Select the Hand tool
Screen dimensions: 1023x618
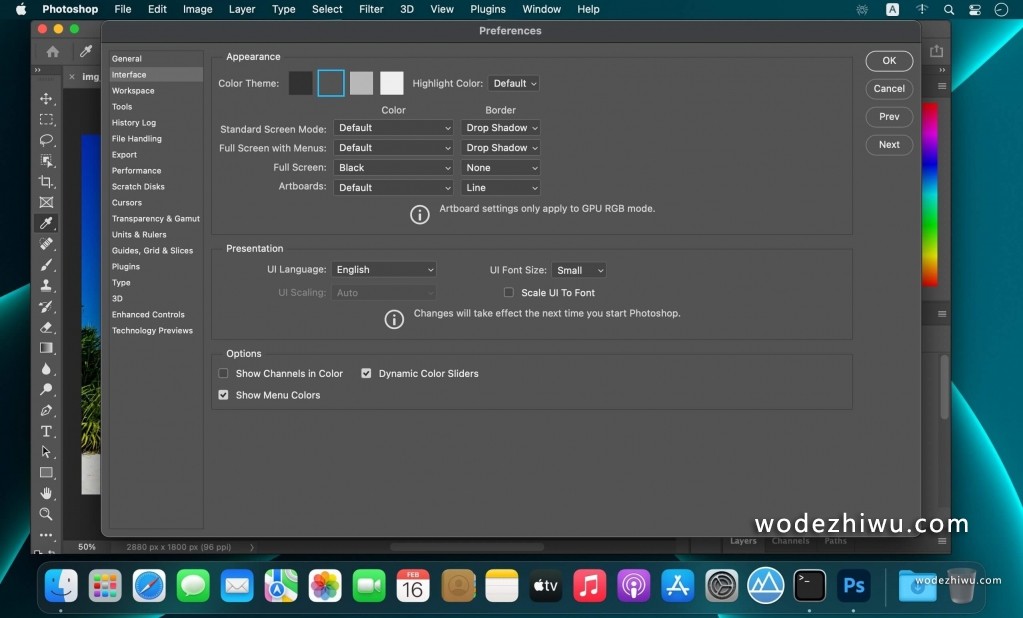46,493
